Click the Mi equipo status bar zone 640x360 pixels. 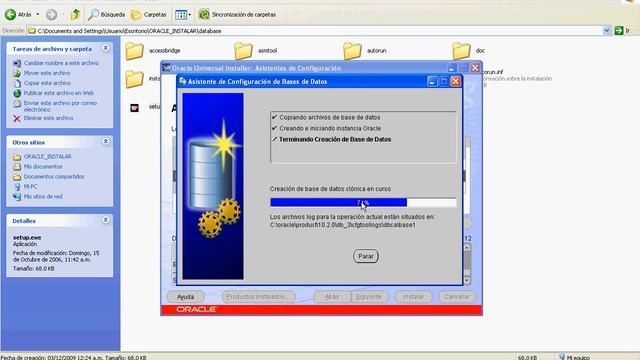coord(574,357)
